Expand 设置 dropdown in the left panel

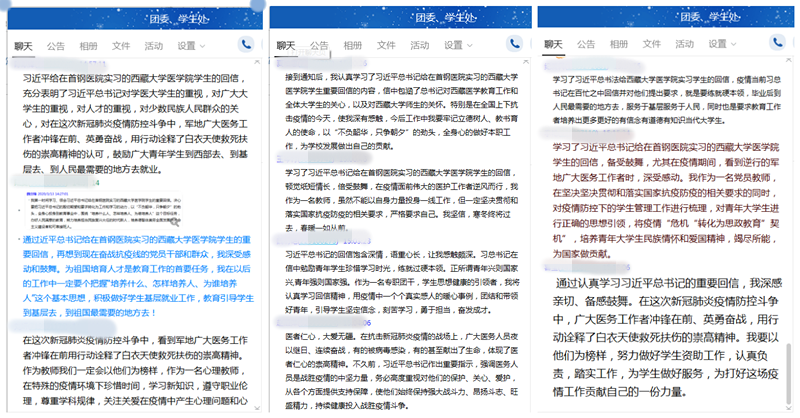(x=191, y=46)
